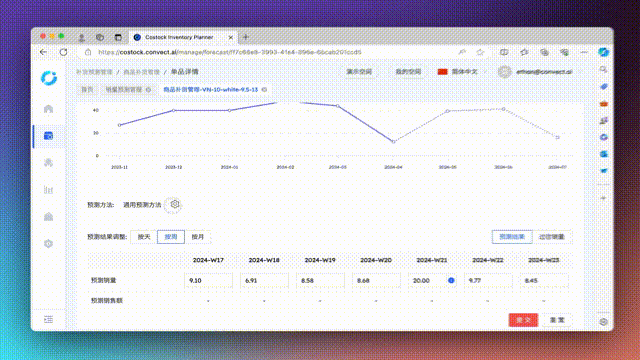
Task: Open the tab actions icon in tab bar
Action: point(118,38)
